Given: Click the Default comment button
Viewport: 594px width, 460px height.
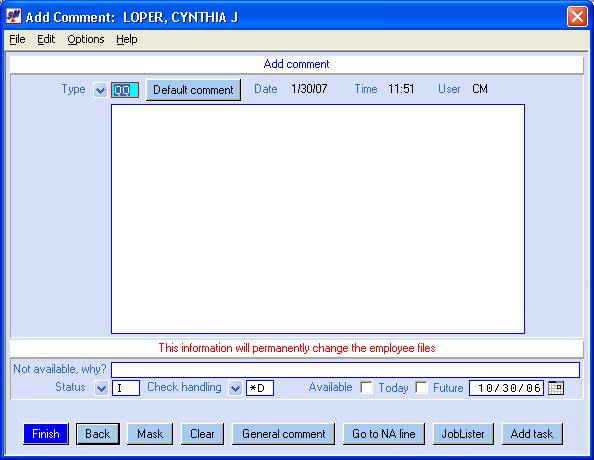Looking at the screenshot, I should 193,90.
